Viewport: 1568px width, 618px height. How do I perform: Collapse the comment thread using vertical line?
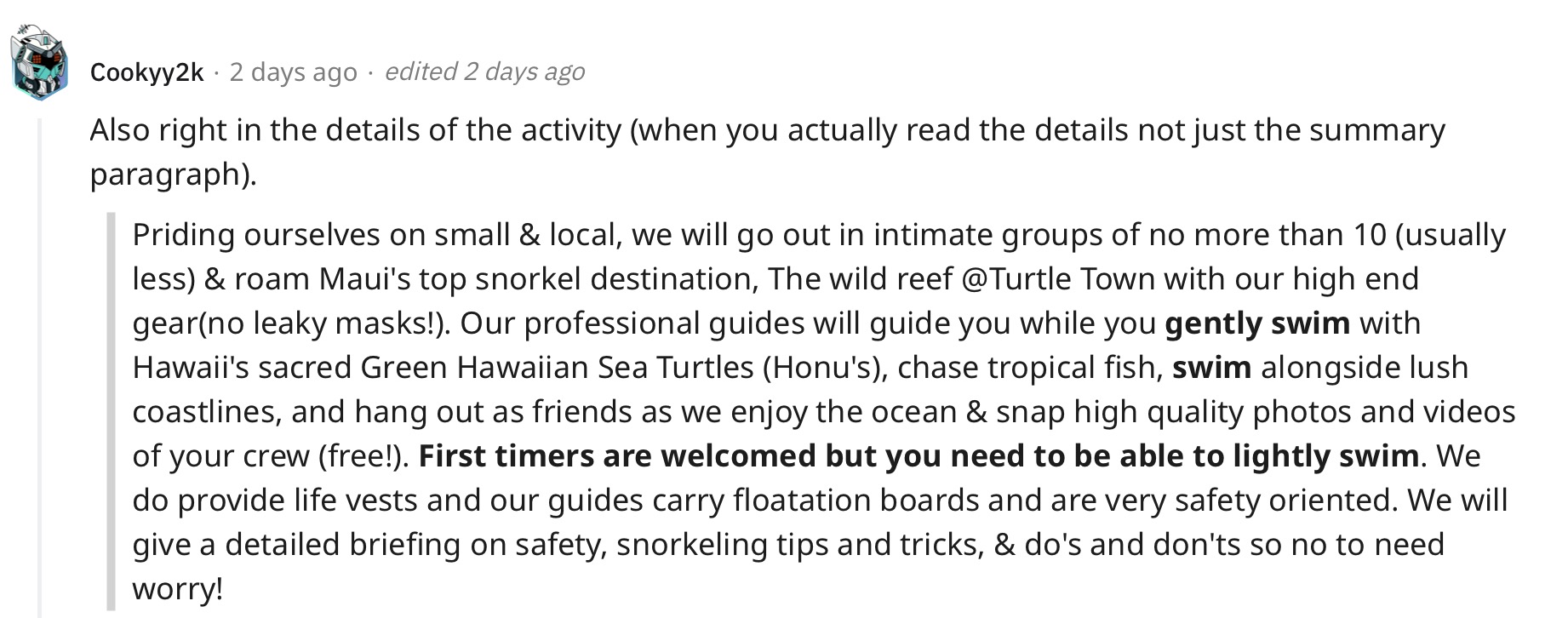tap(37, 368)
